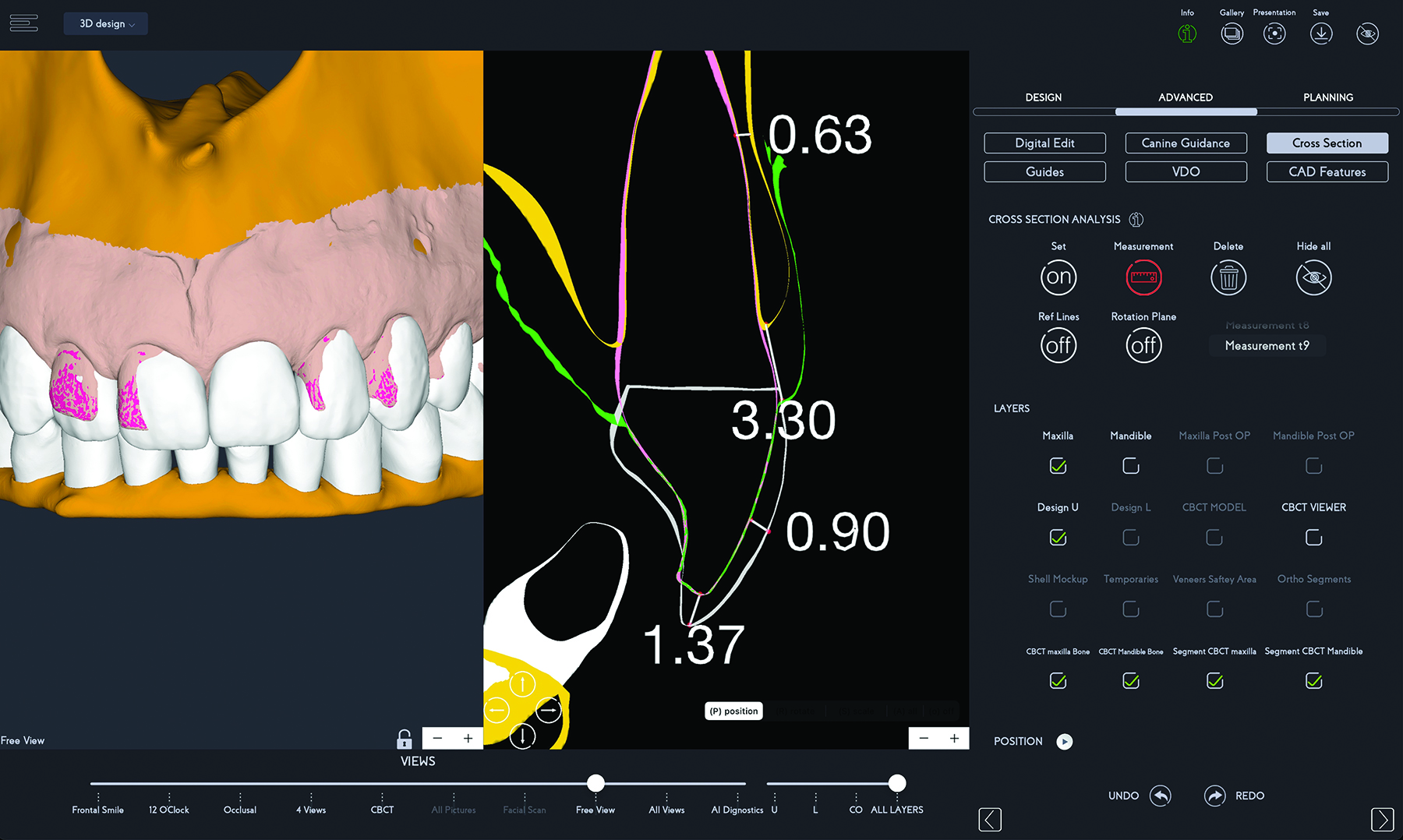Click the Delete trash icon

tap(1228, 277)
